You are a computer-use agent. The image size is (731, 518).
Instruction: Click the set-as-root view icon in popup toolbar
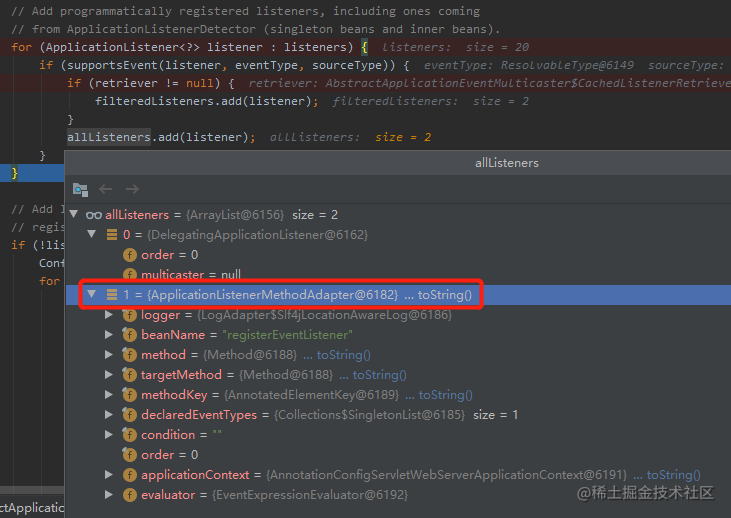(80, 189)
